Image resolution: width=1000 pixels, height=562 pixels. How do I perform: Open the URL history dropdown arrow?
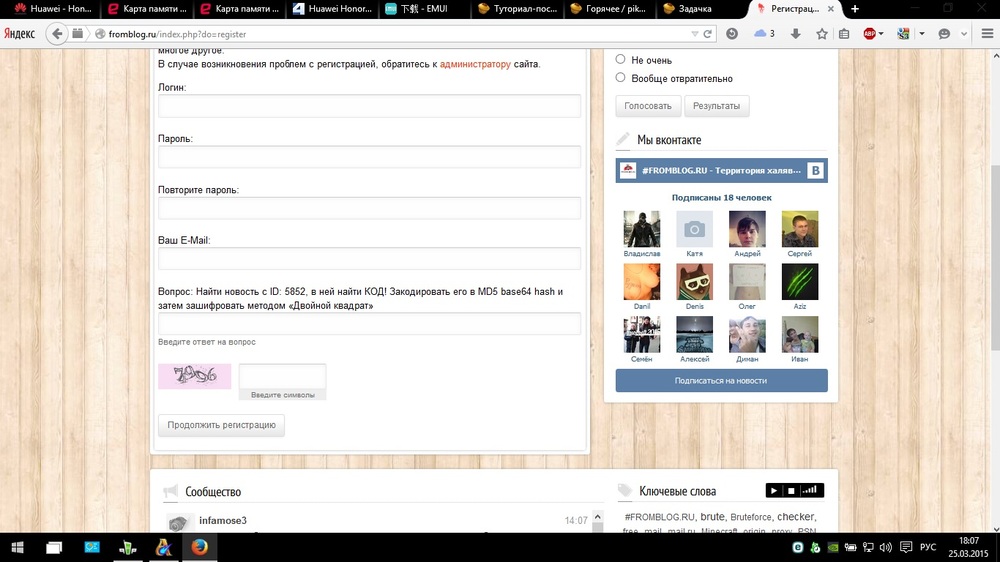(x=695, y=33)
